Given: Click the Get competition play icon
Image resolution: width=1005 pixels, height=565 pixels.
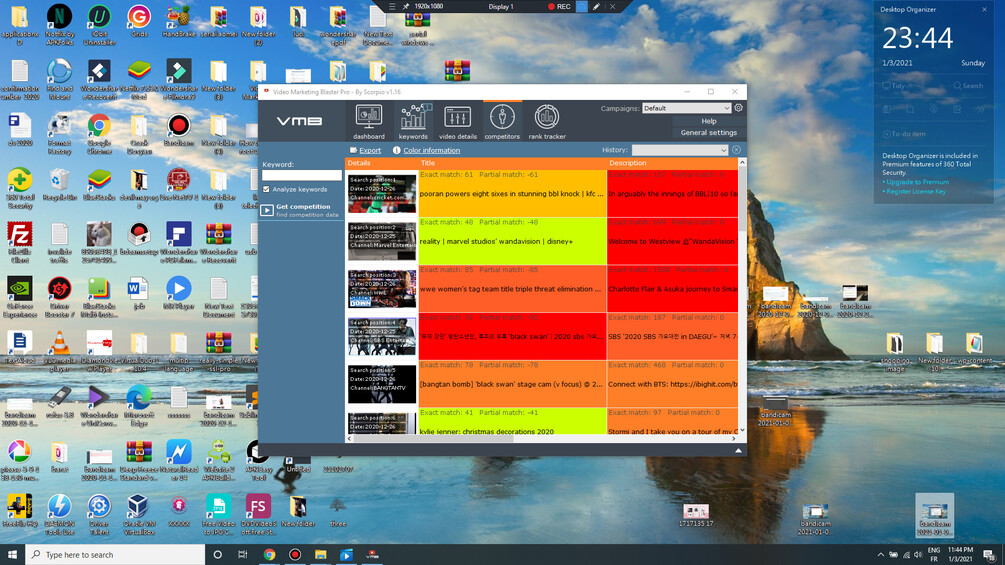Looking at the screenshot, I should [267, 210].
